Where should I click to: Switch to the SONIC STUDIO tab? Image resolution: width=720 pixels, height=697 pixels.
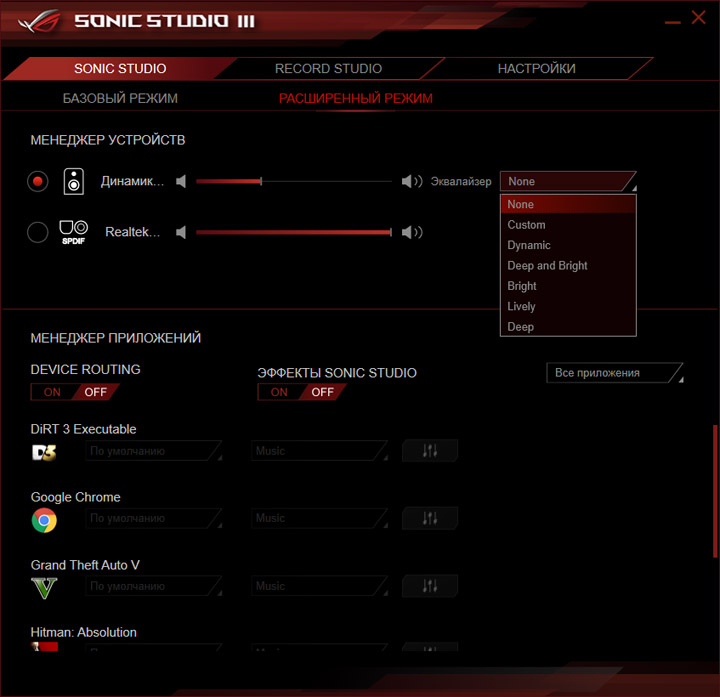coord(120,68)
